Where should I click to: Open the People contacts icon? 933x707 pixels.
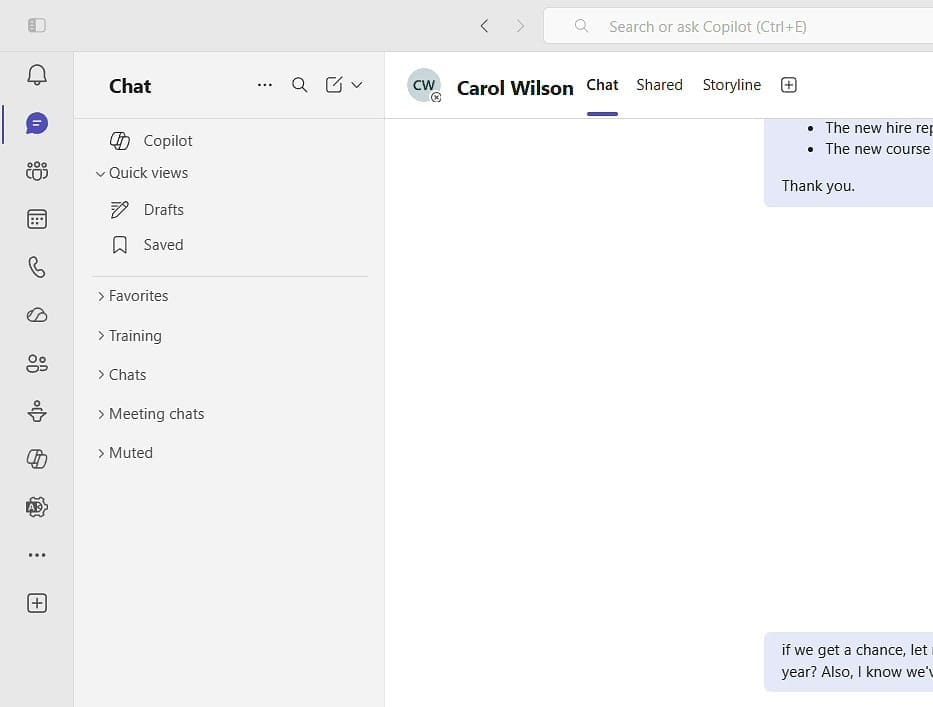37,363
